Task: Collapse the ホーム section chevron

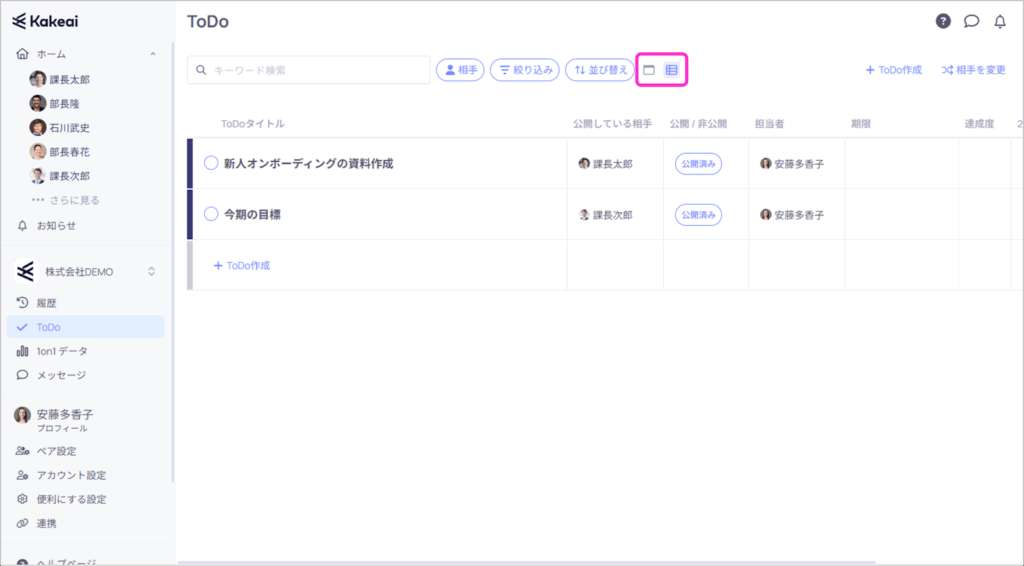Action: [x=153, y=54]
